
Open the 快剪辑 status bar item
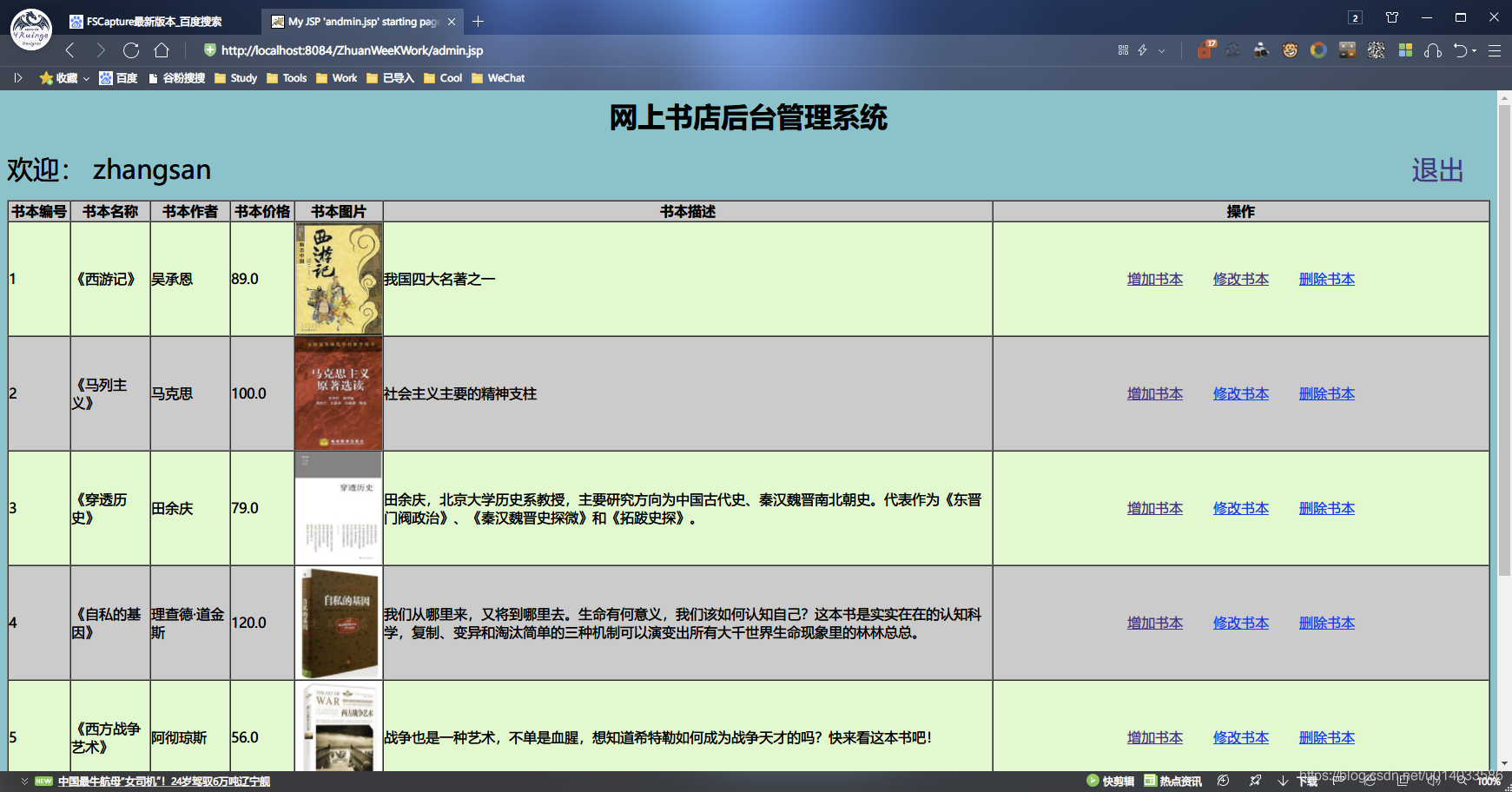point(1111,781)
